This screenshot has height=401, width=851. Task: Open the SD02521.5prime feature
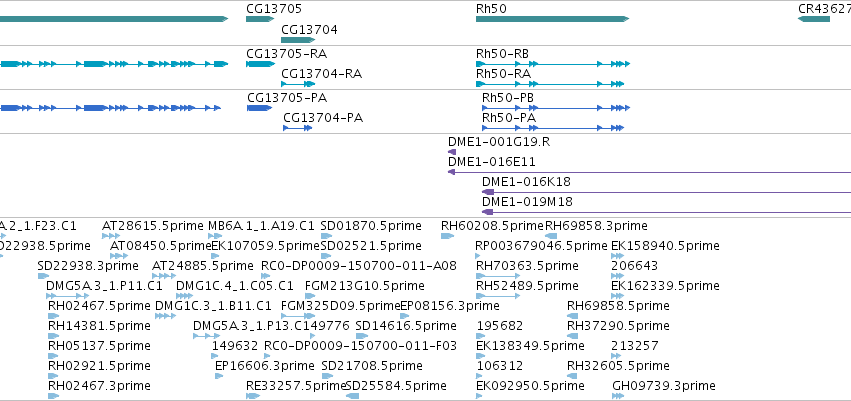point(326,256)
